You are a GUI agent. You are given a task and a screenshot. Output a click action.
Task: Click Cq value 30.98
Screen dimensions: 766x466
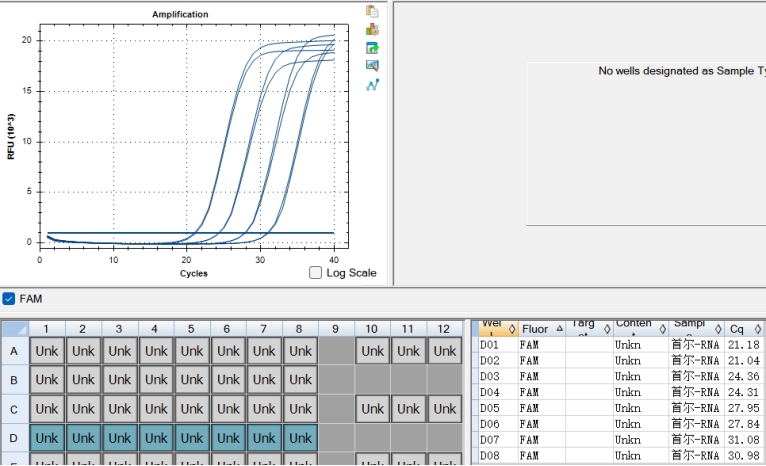(x=744, y=456)
